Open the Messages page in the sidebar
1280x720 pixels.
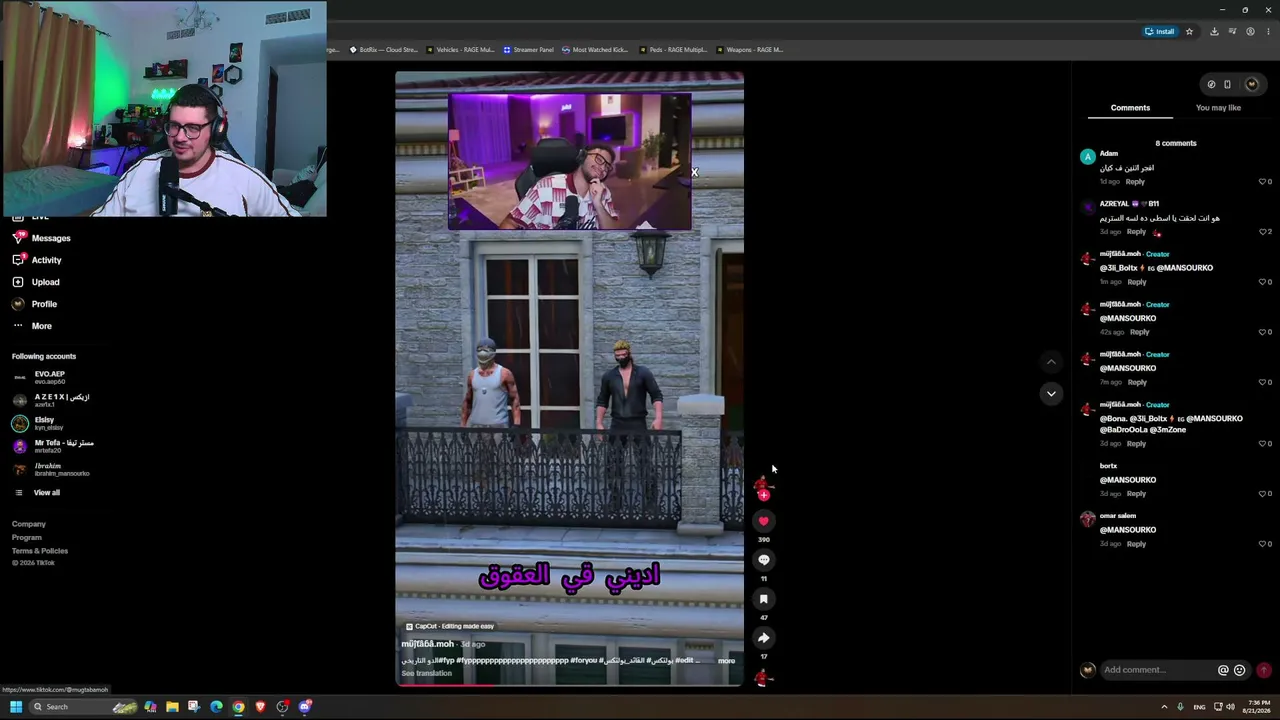pyautogui.click(x=41, y=238)
